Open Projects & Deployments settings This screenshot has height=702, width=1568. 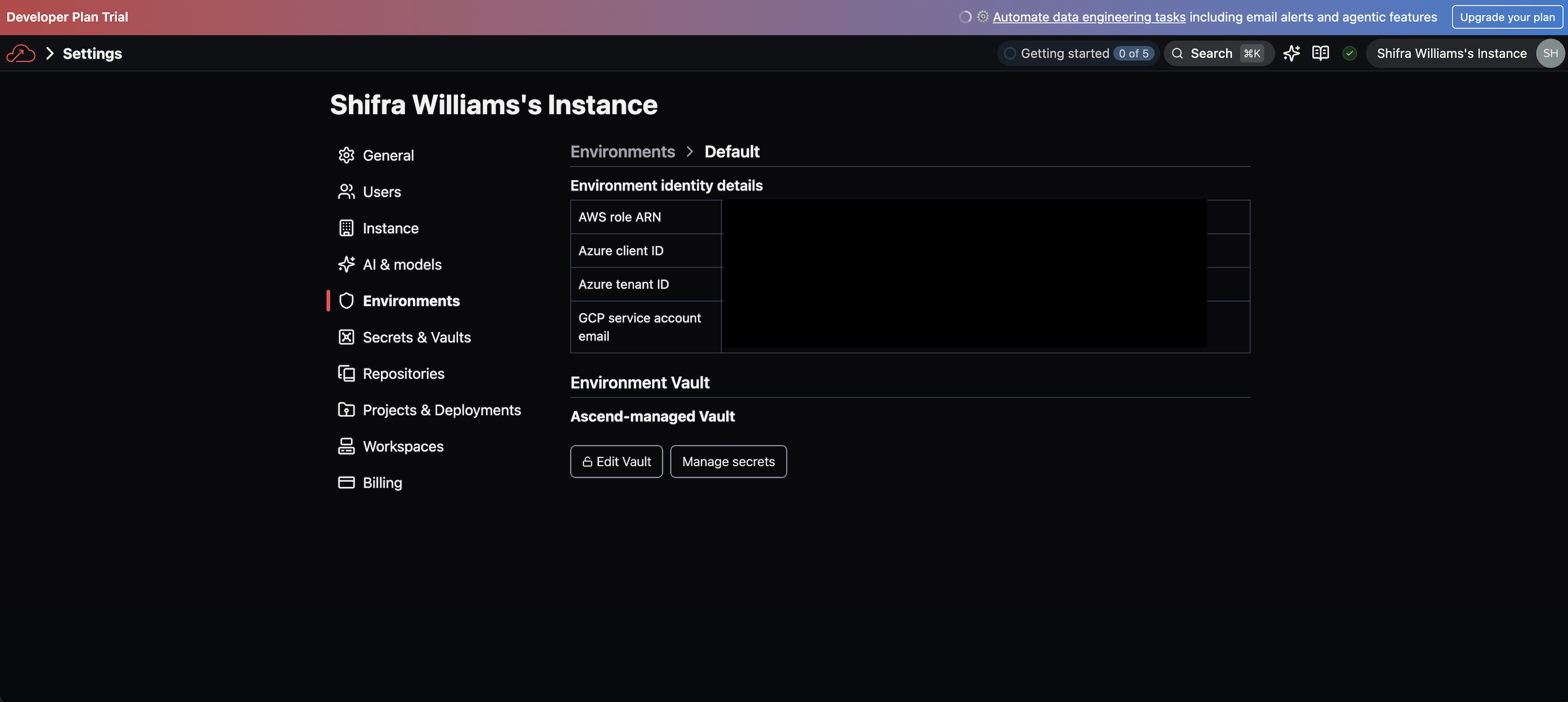coord(441,410)
